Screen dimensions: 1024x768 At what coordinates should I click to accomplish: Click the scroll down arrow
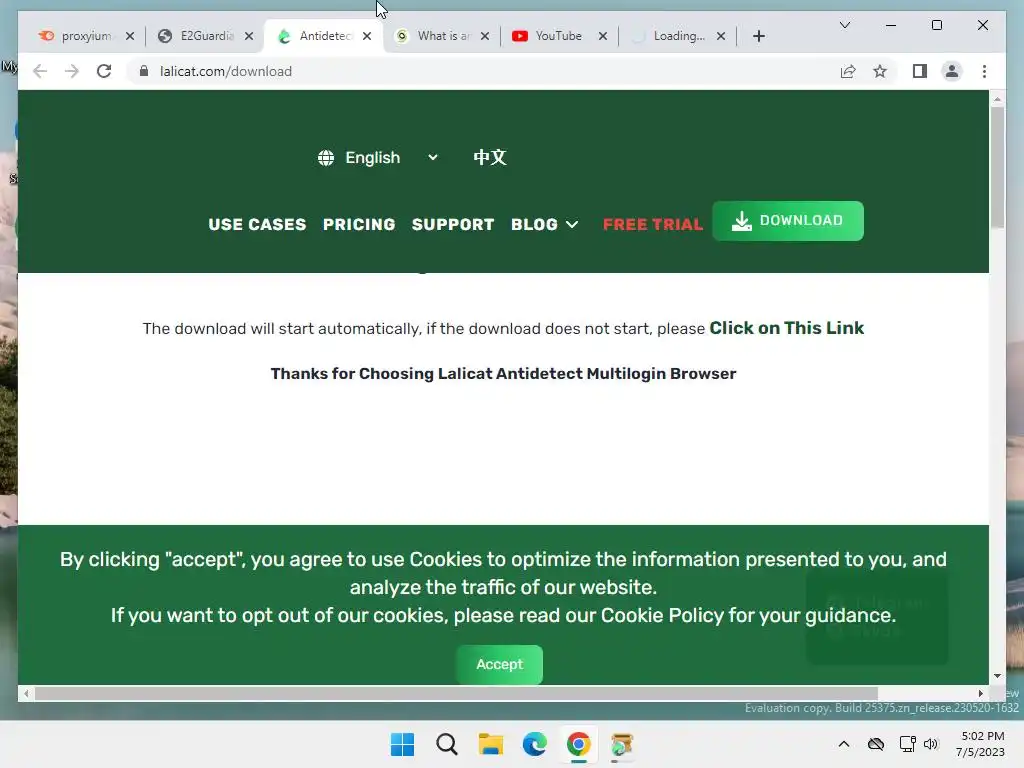tap(997, 676)
